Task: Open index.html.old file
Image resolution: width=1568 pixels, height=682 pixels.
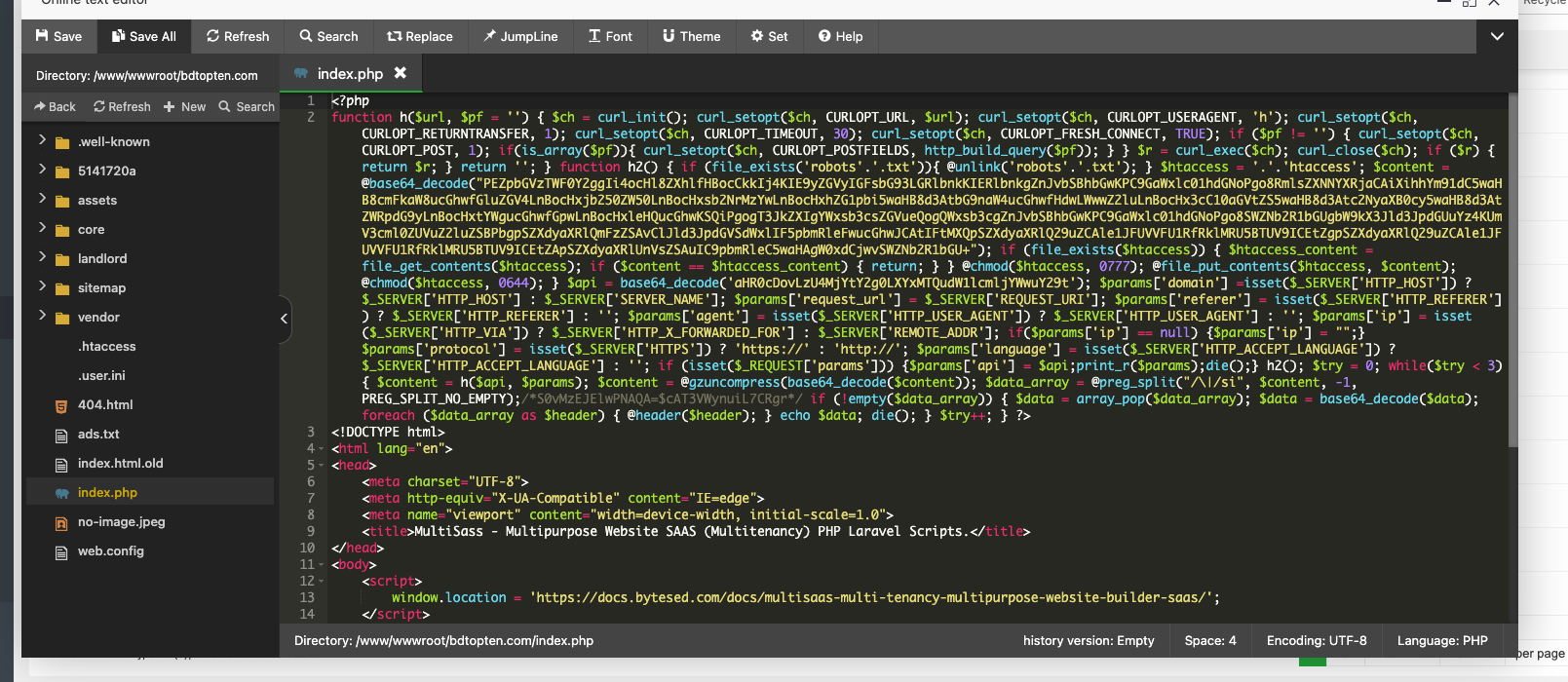Action: coord(121,463)
